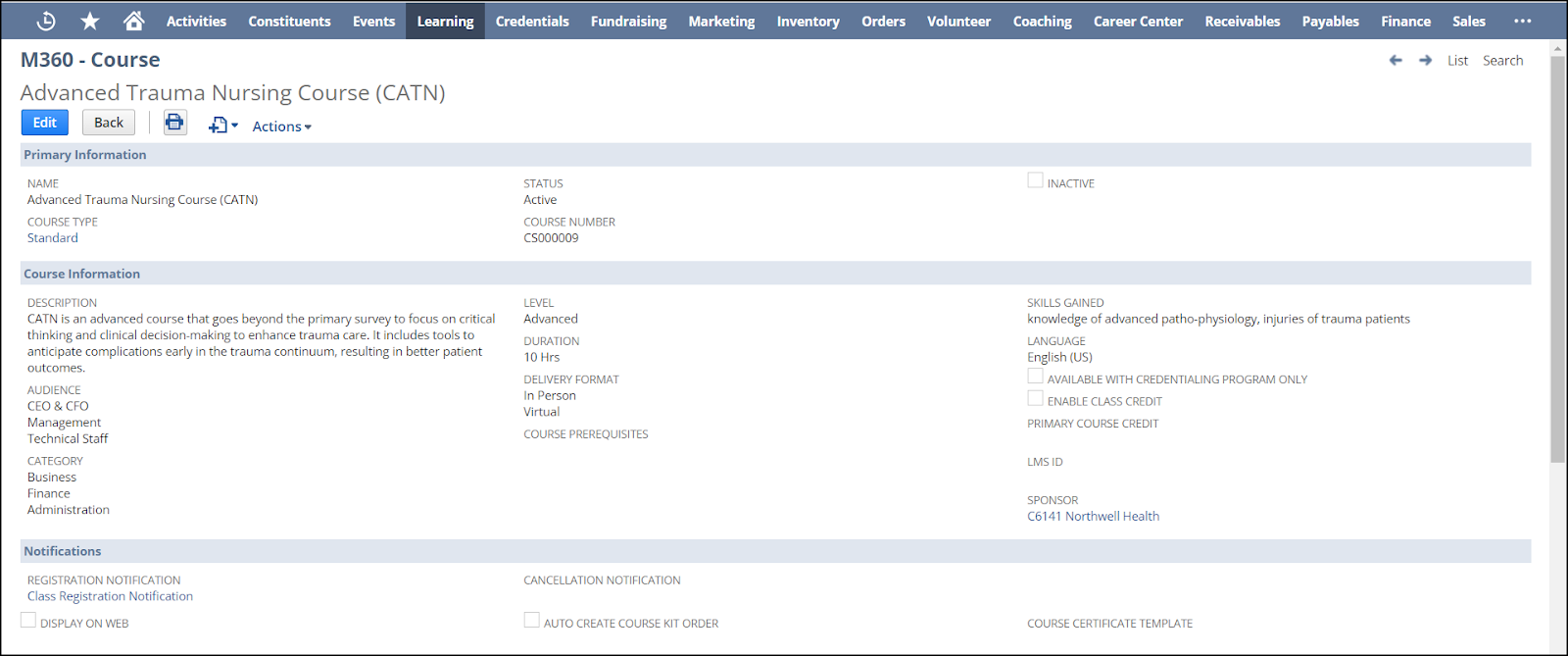
Task: Open the Credentials menu
Action: 531,21
